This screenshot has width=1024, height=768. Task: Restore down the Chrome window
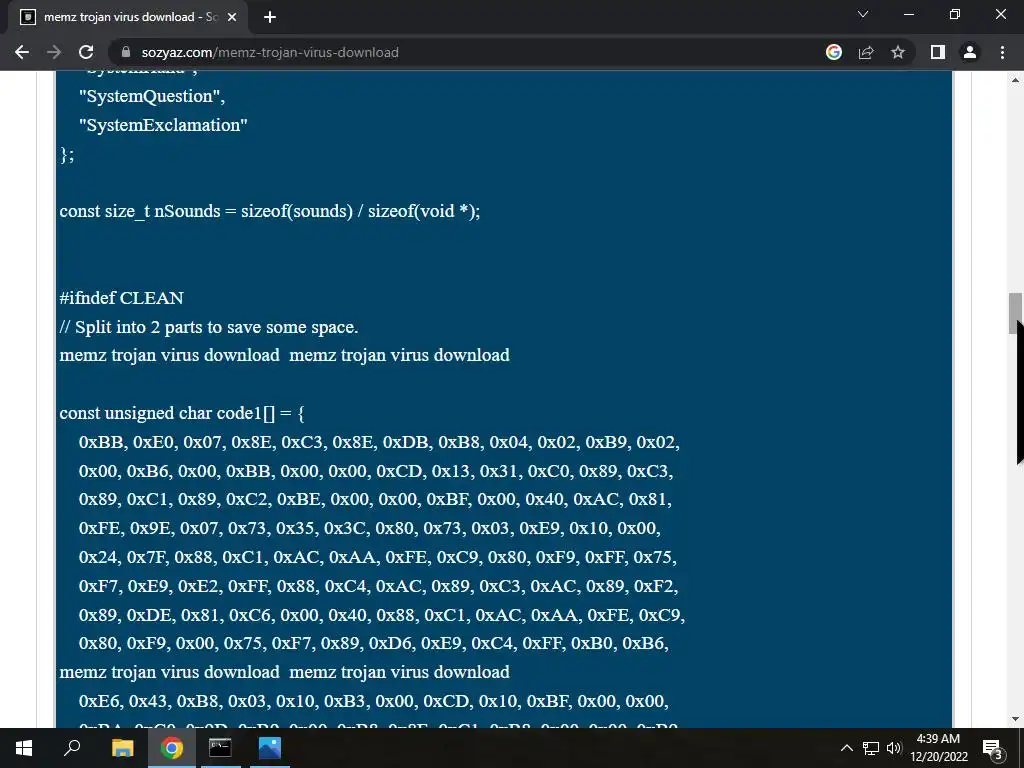pos(955,14)
